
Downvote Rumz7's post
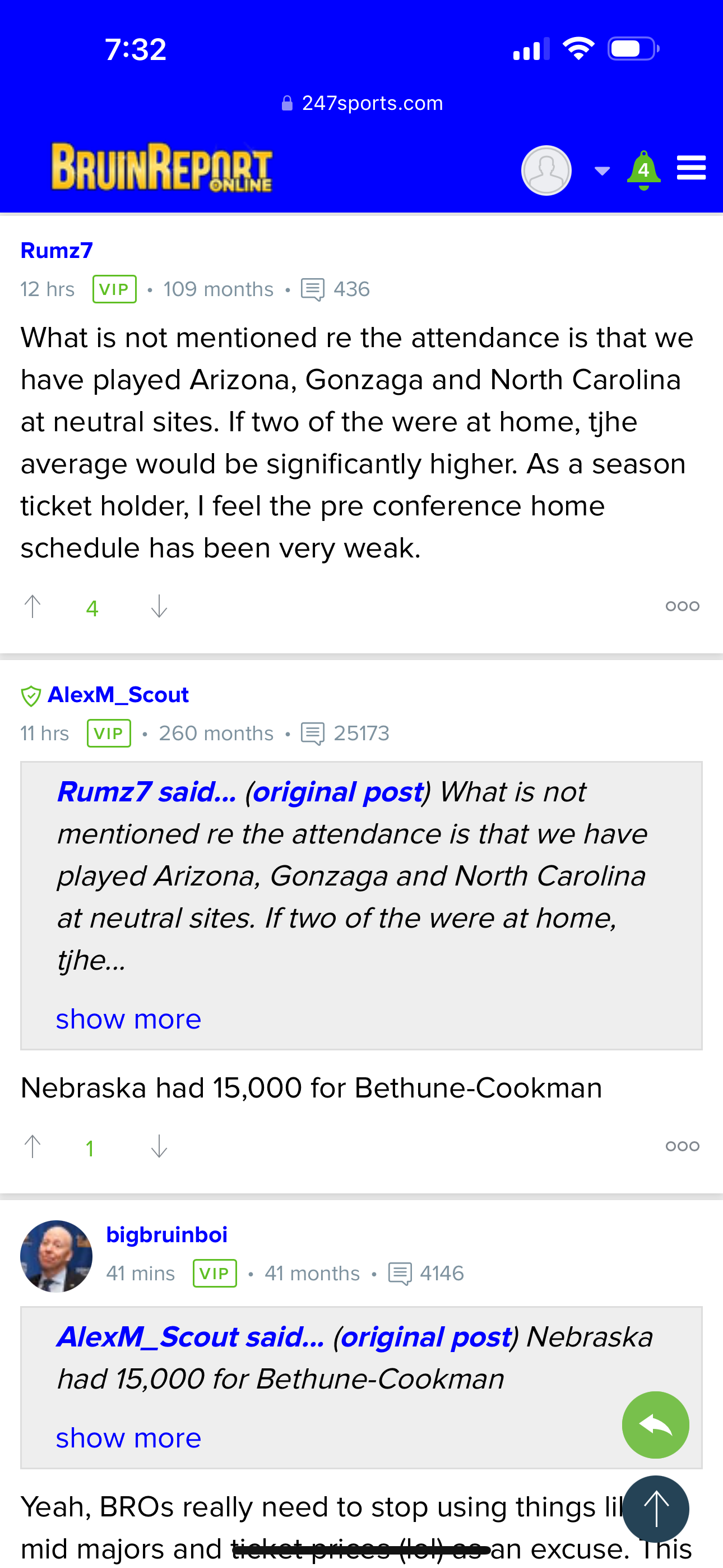159,606
